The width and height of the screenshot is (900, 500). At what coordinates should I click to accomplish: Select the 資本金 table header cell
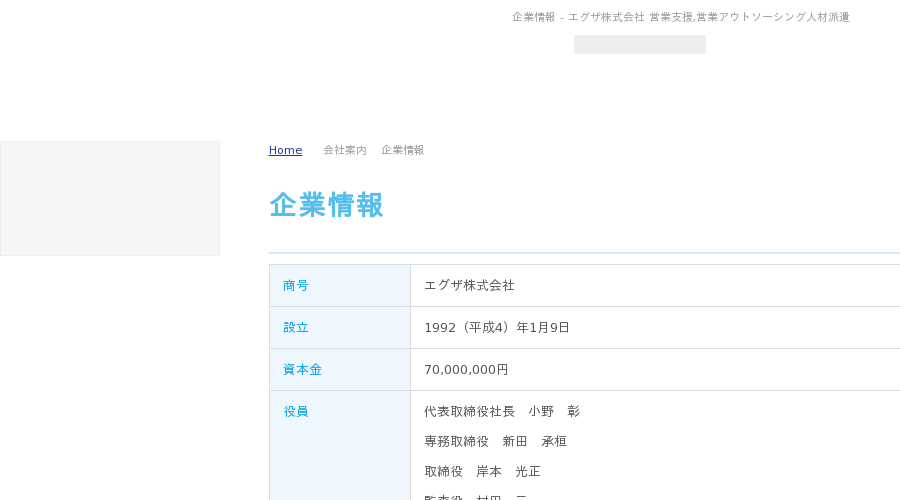(x=340, y=370)
